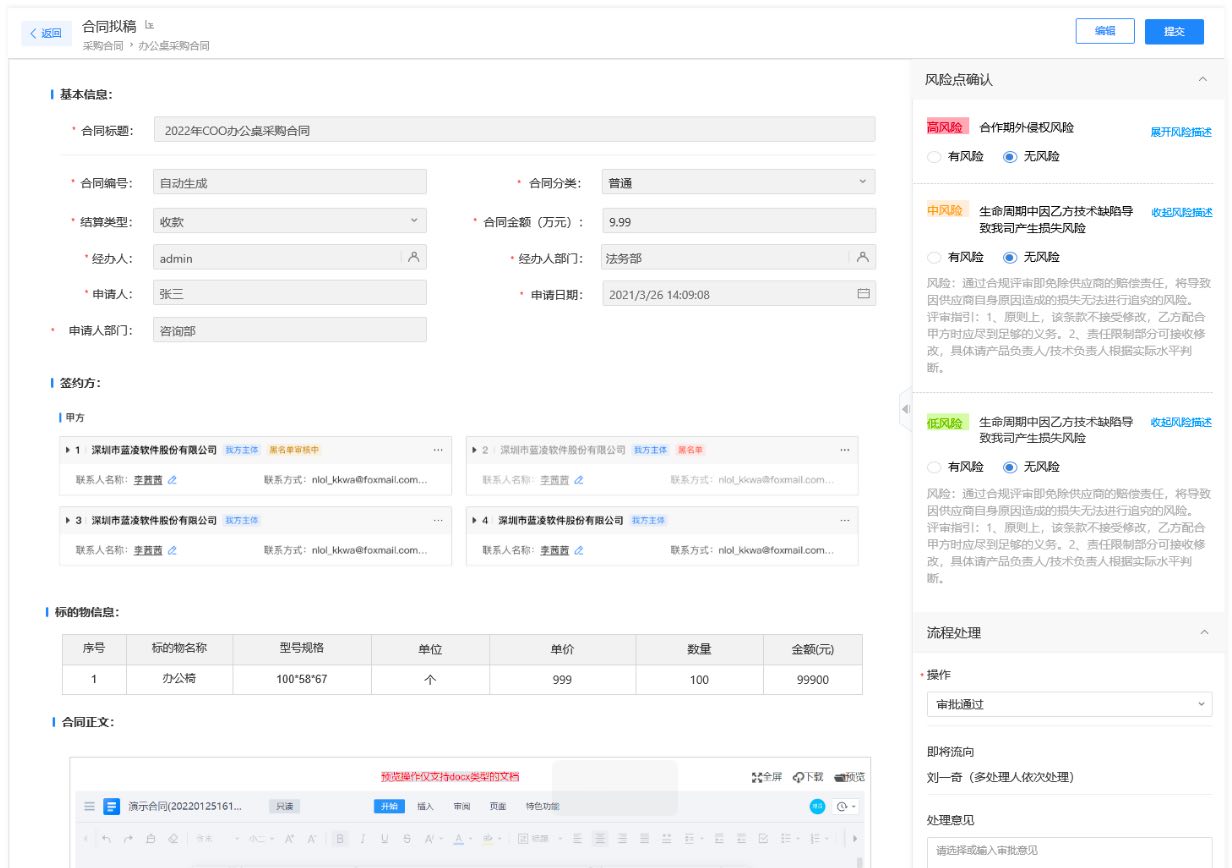This screenshot has height=868, width=1232.
Task: Switch to the 插入 tab in document editor
Action: (x=425, y=807)
